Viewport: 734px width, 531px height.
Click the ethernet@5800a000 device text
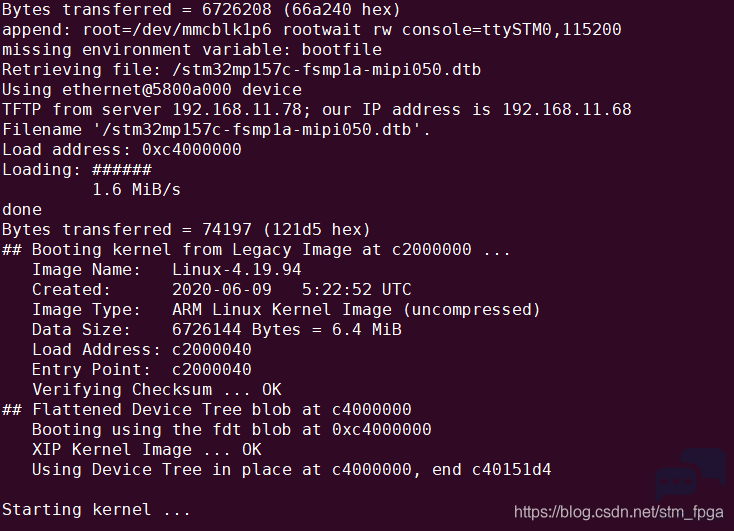147,90
